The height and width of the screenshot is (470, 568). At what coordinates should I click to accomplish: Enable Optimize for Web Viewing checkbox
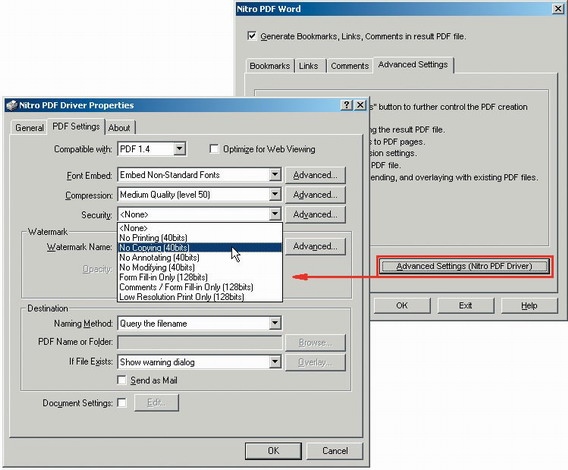pos(214,149)
